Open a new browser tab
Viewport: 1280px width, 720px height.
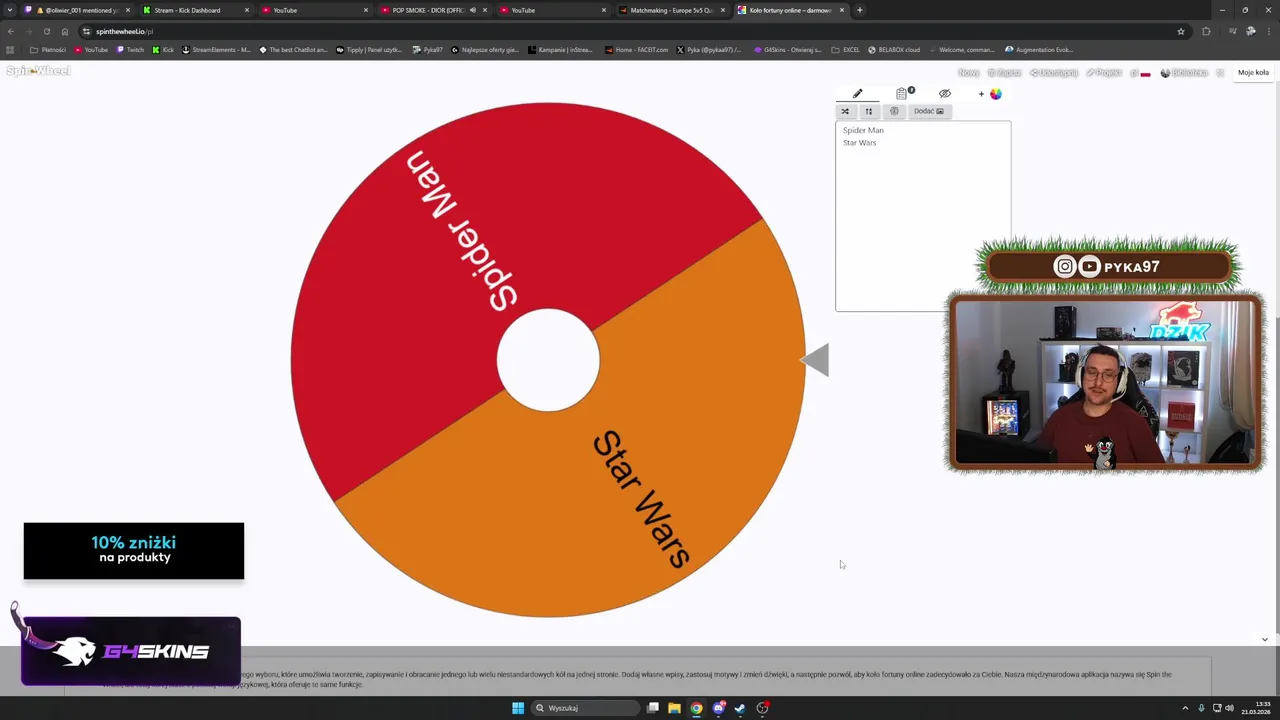(859, 10)
